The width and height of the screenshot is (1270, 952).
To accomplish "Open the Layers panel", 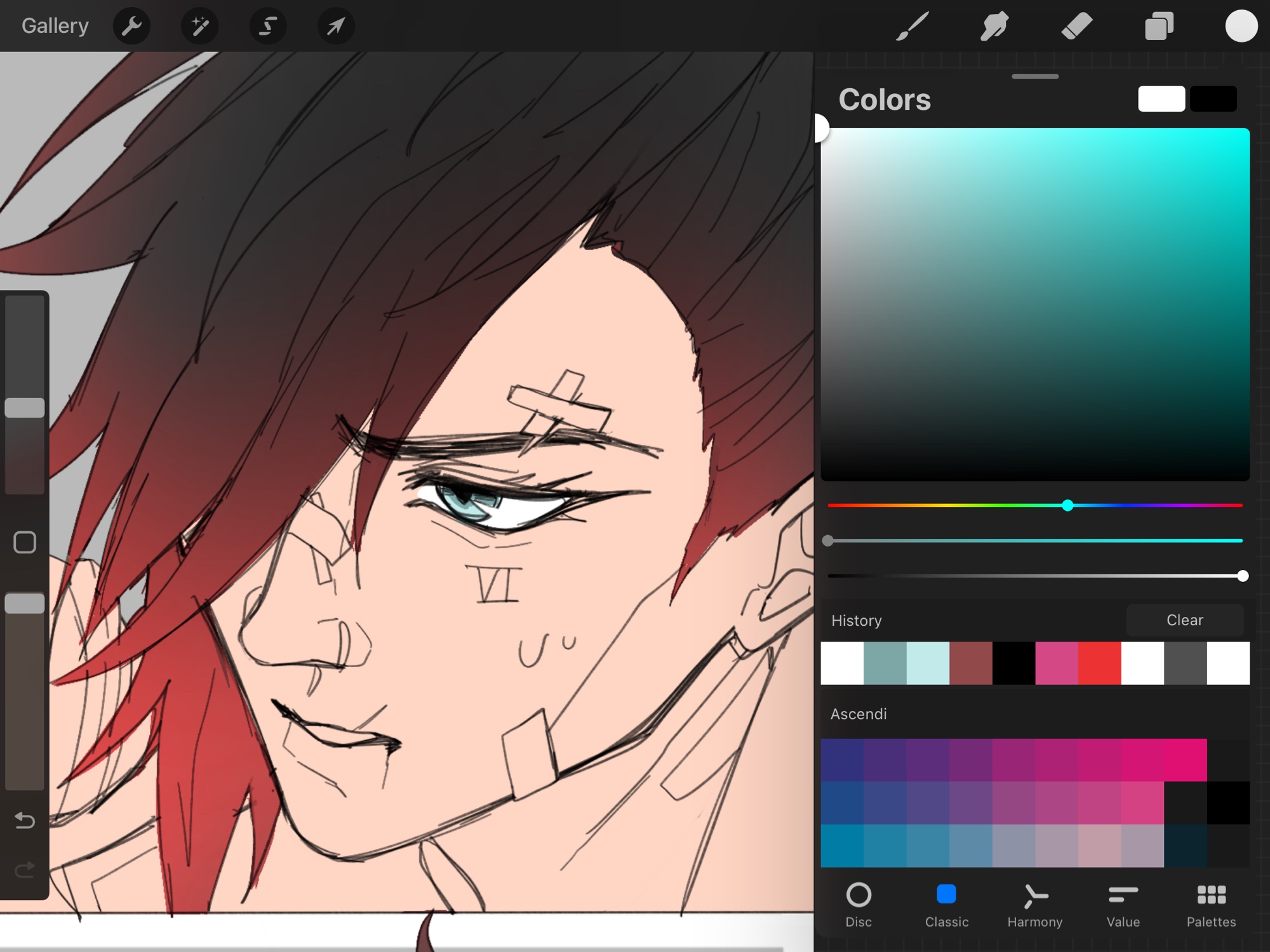I will click(1158, 26).
